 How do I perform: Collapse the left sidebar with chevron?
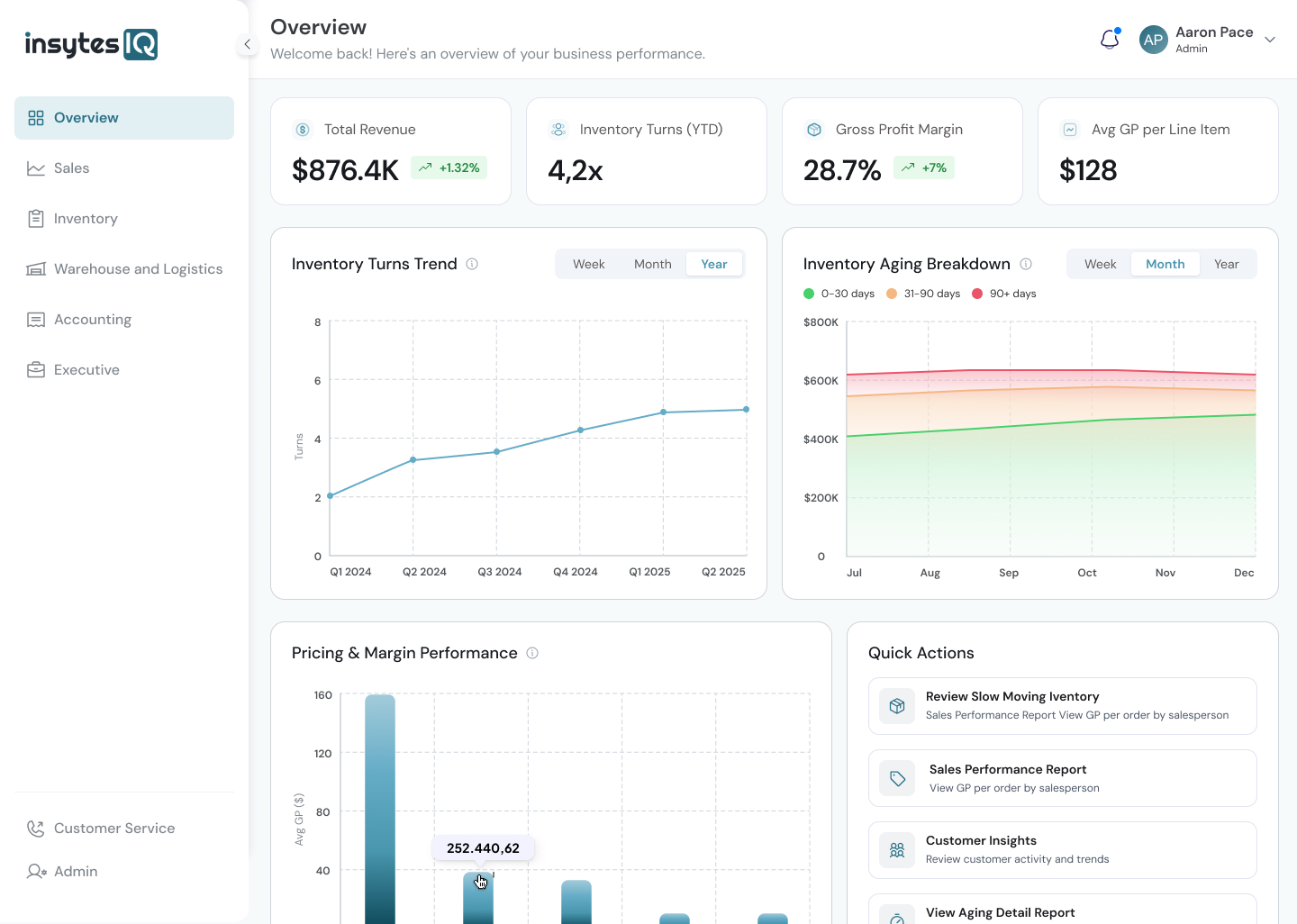click(x=248, y=43)
